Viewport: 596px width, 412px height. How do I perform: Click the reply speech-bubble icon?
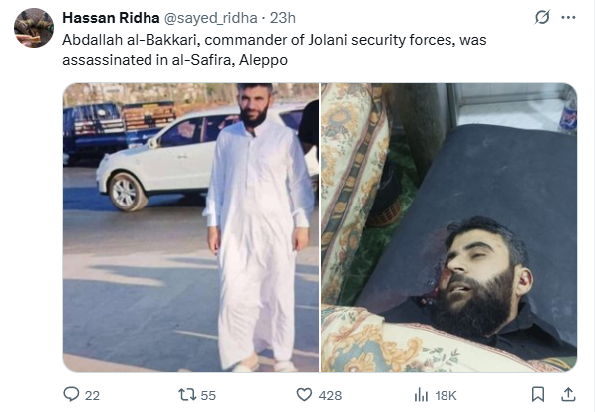coord(71,395)
